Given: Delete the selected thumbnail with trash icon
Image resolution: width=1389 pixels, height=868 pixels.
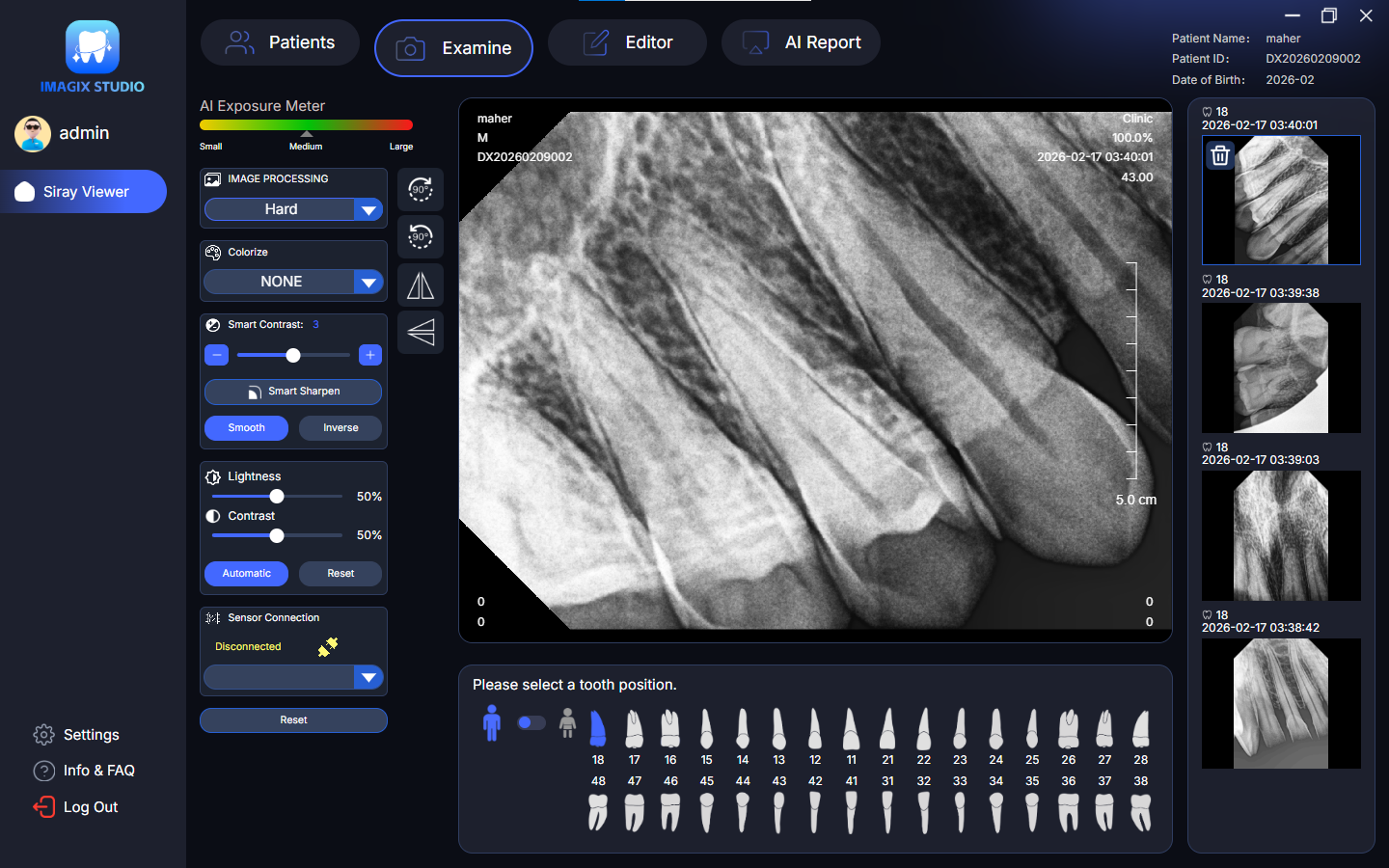Looking at the screenshot, I should pyautogui.click(x=1220, y=155).
